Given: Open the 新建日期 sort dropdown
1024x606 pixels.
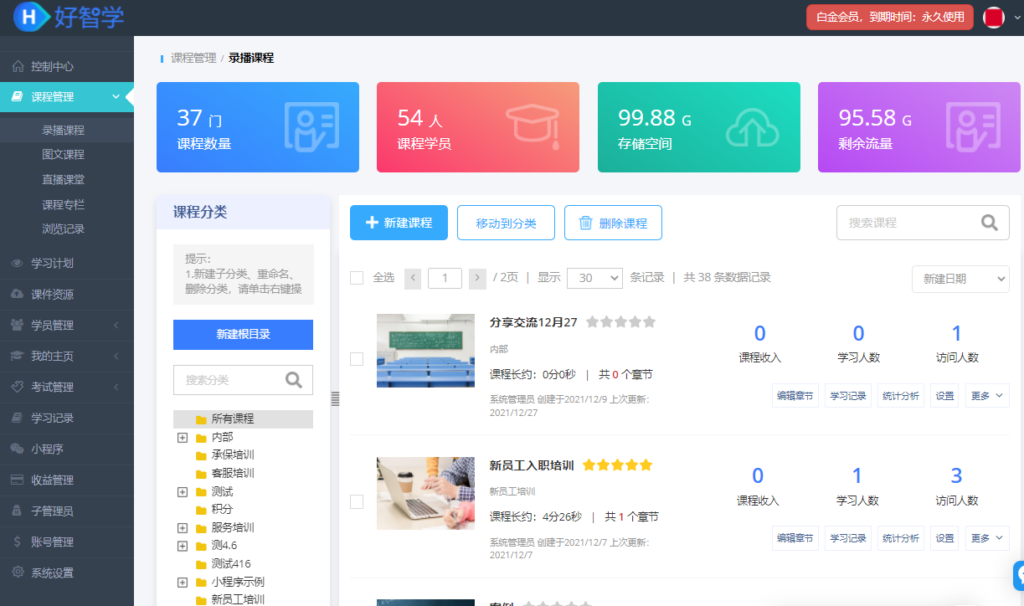Looking at the screenshot, I should (960, 279).
